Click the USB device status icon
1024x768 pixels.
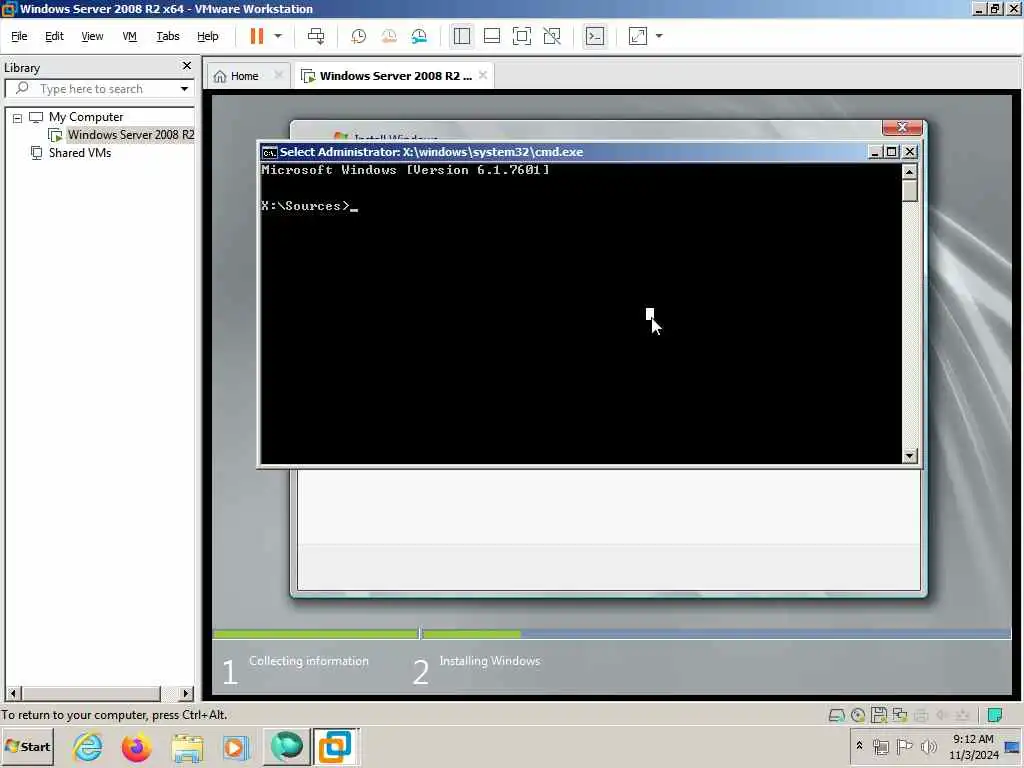point(962,715)
